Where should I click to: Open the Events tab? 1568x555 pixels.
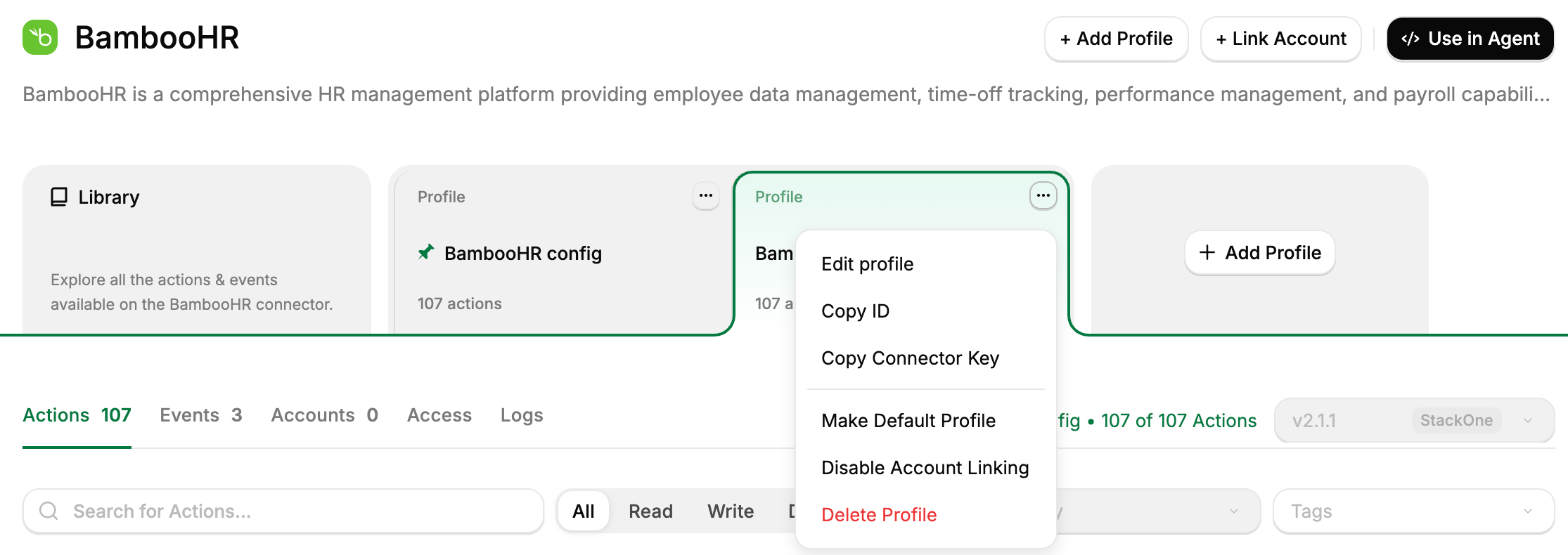pos(201,415)
